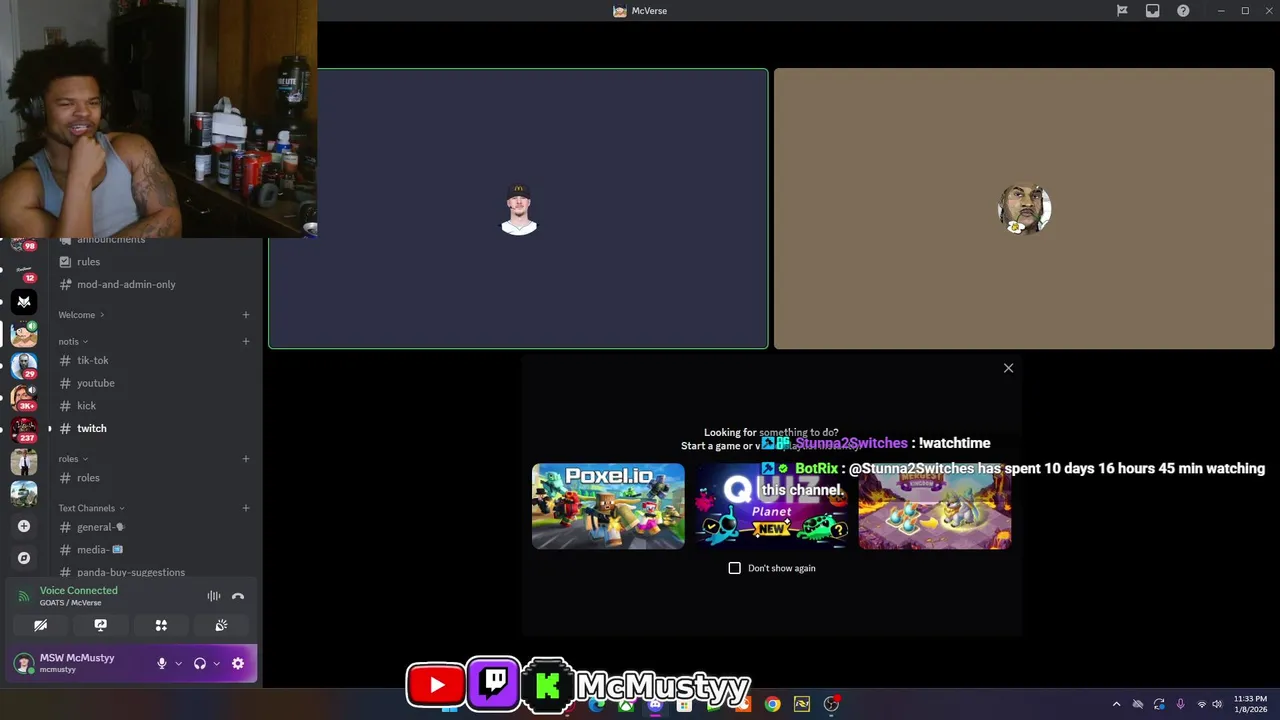This screenshot has width=1280, height=720.
Task: Click the voice connection signal icon
Action: tap(24, 596)
